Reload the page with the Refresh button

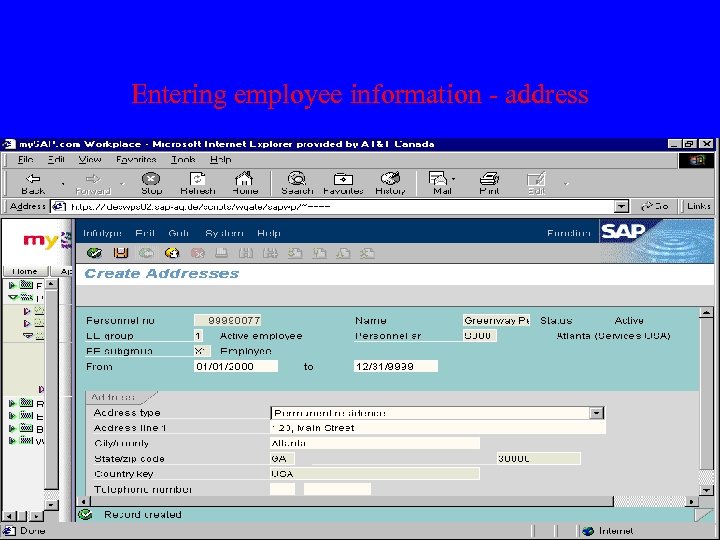[197, 184]
